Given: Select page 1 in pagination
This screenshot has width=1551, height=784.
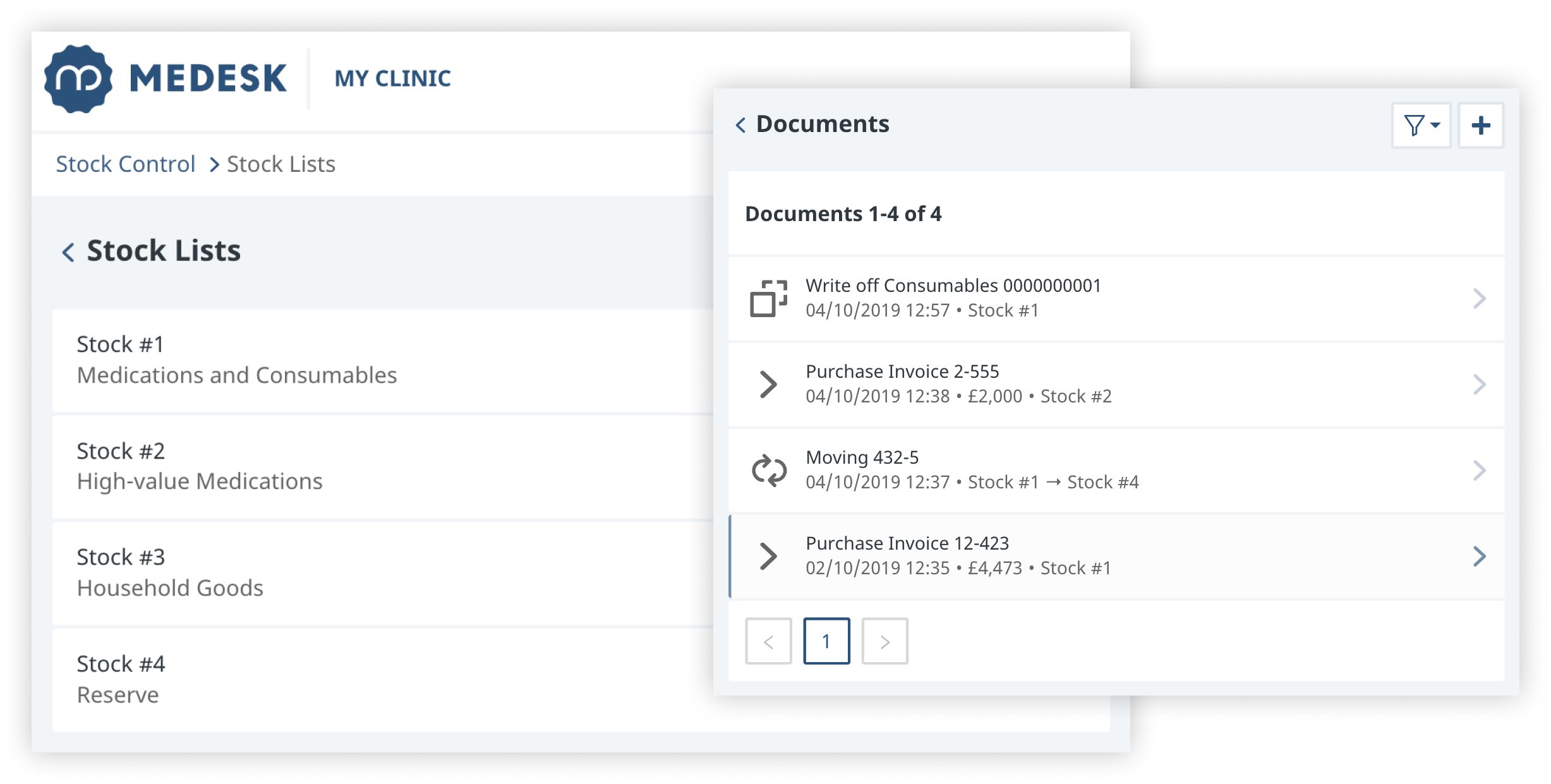Looking at the screenshot, I should (x=826, y=641).
